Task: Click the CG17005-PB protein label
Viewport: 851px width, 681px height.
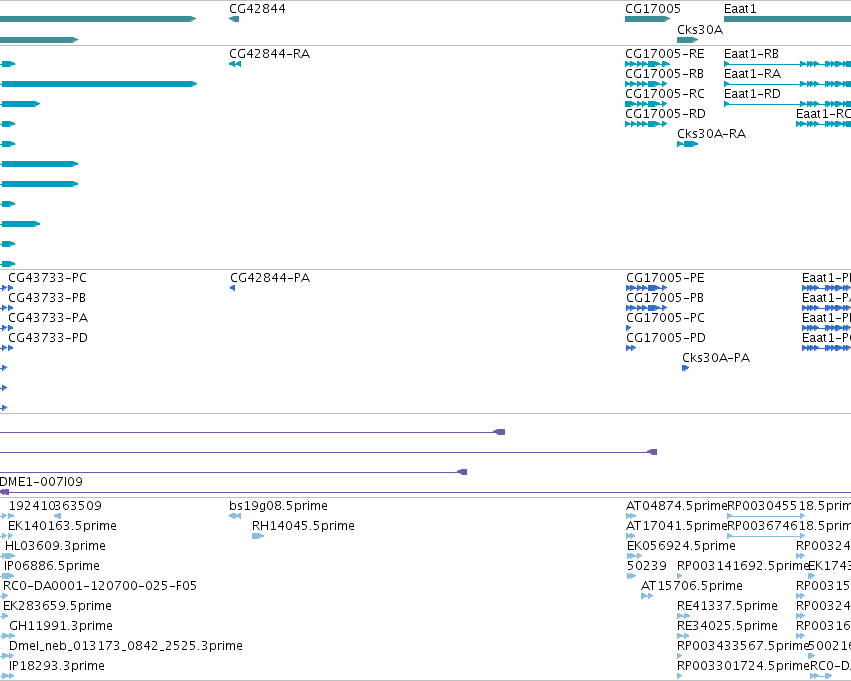Action: click(x=665, y=298)
